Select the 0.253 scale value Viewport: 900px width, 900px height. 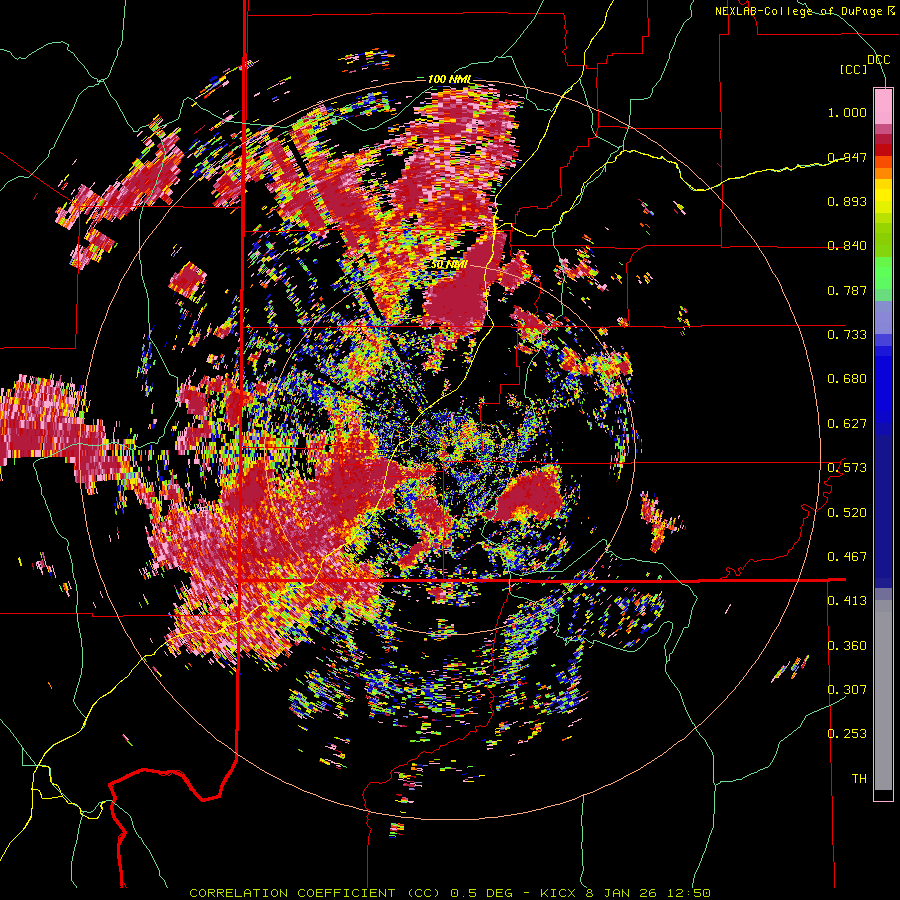pos(847,734)
